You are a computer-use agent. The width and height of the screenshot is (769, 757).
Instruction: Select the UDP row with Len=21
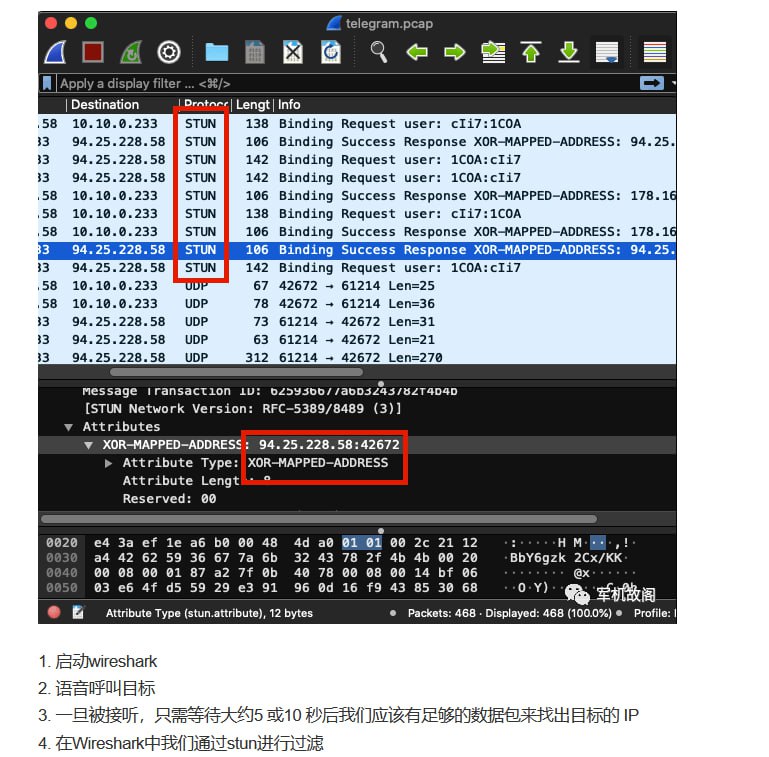coord(357,340)
